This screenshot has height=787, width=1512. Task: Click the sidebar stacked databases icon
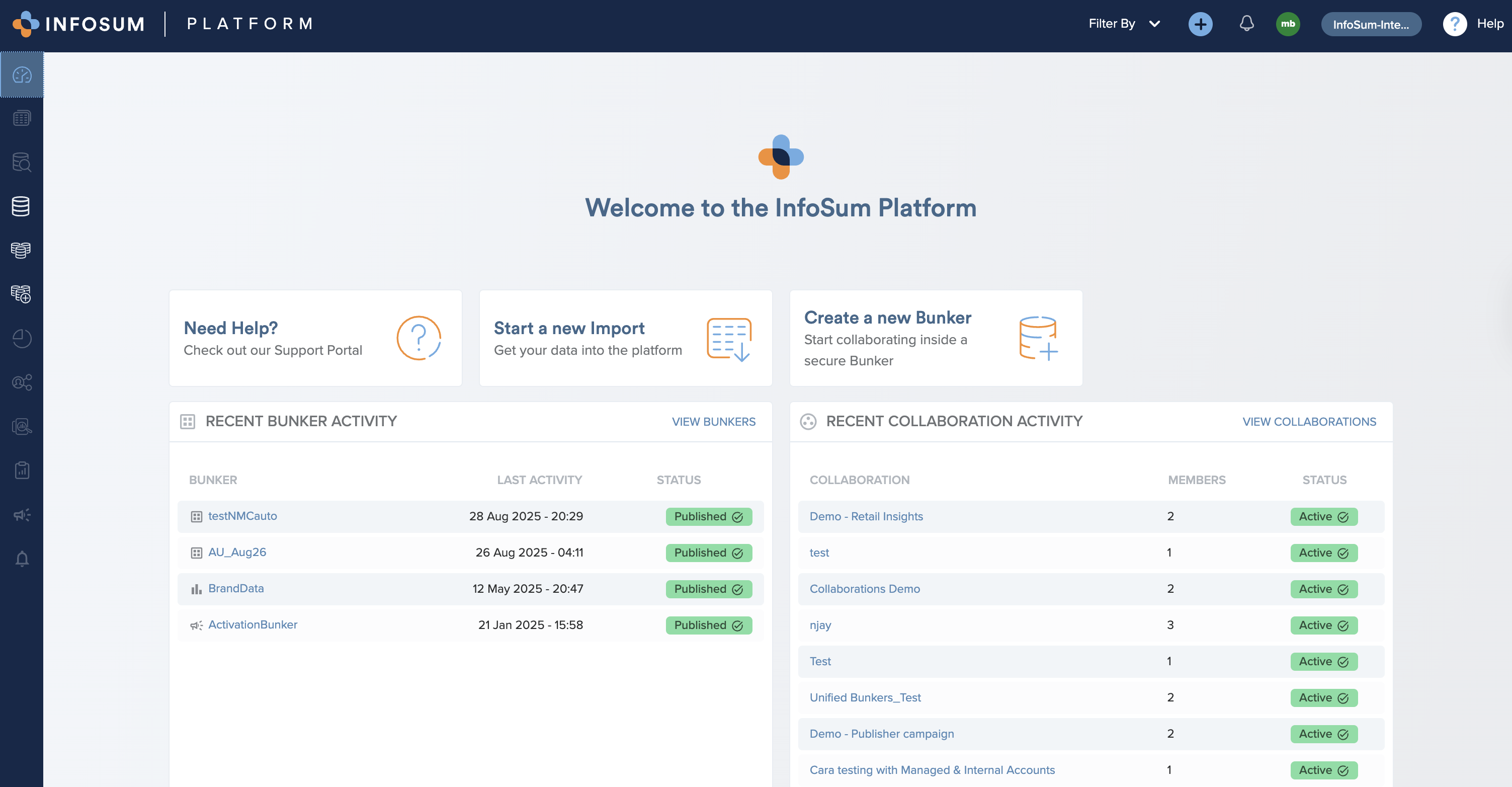[x=21, y=250]
